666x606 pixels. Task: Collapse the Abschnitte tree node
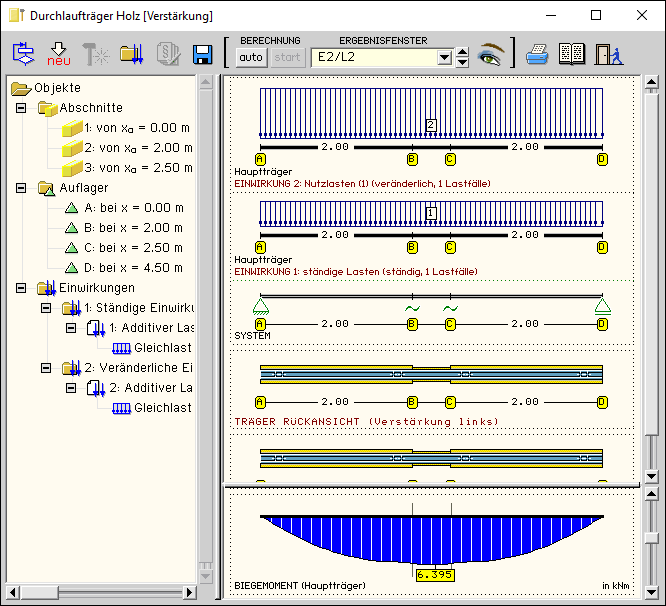point(22,108)
